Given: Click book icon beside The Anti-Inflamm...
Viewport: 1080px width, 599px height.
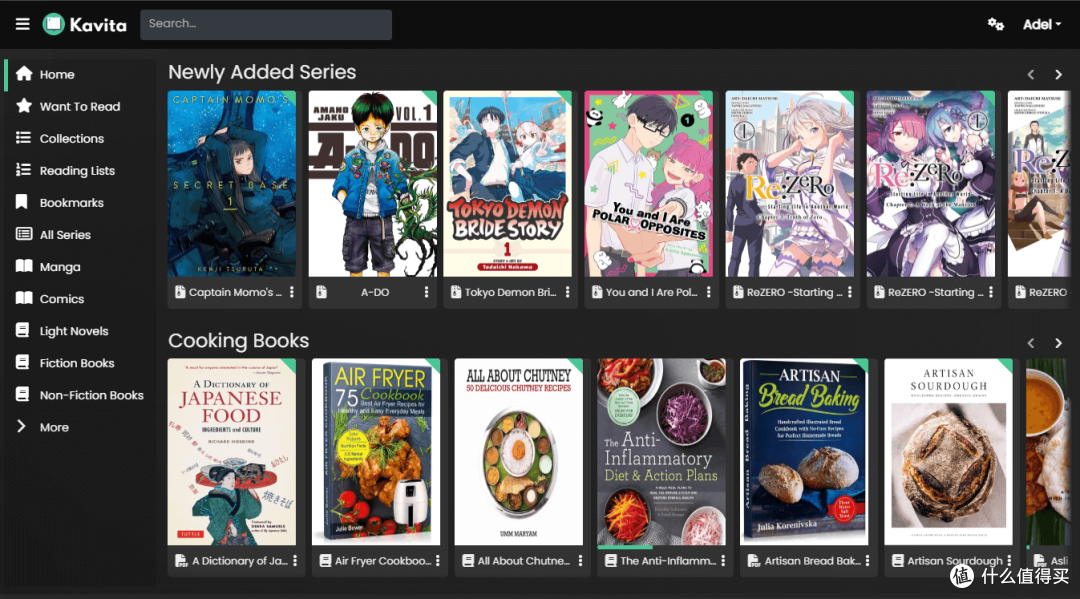Looking at the screenshot, I should [610, 560].
